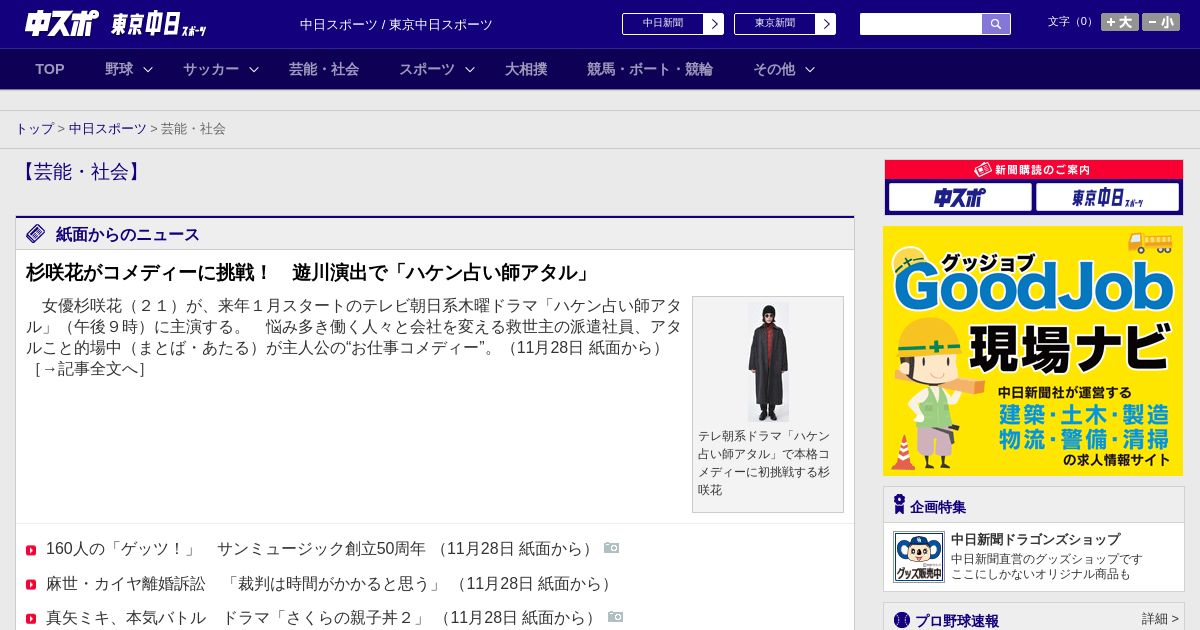Open the 真矢ミキ、本気バトル article link
This screenshot has width=1200, height=630.
323,618
